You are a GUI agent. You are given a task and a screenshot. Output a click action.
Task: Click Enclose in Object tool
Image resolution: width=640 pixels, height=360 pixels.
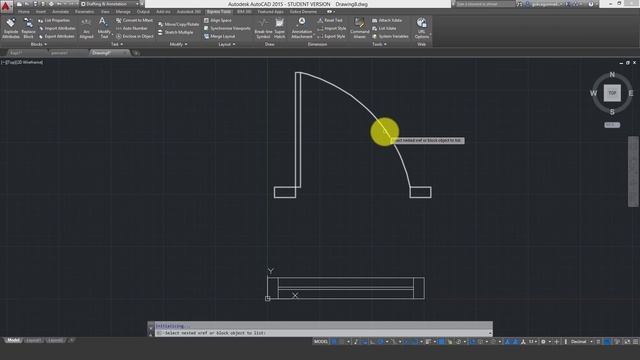pyautogui.click(x=134, y=36)
